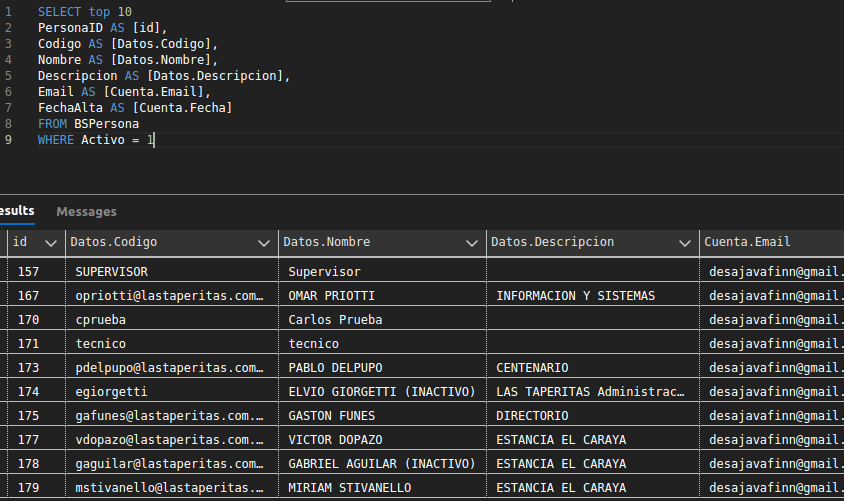Click the cell with id 173
Viewport: 844px width, 501px height.
(28, 367)
